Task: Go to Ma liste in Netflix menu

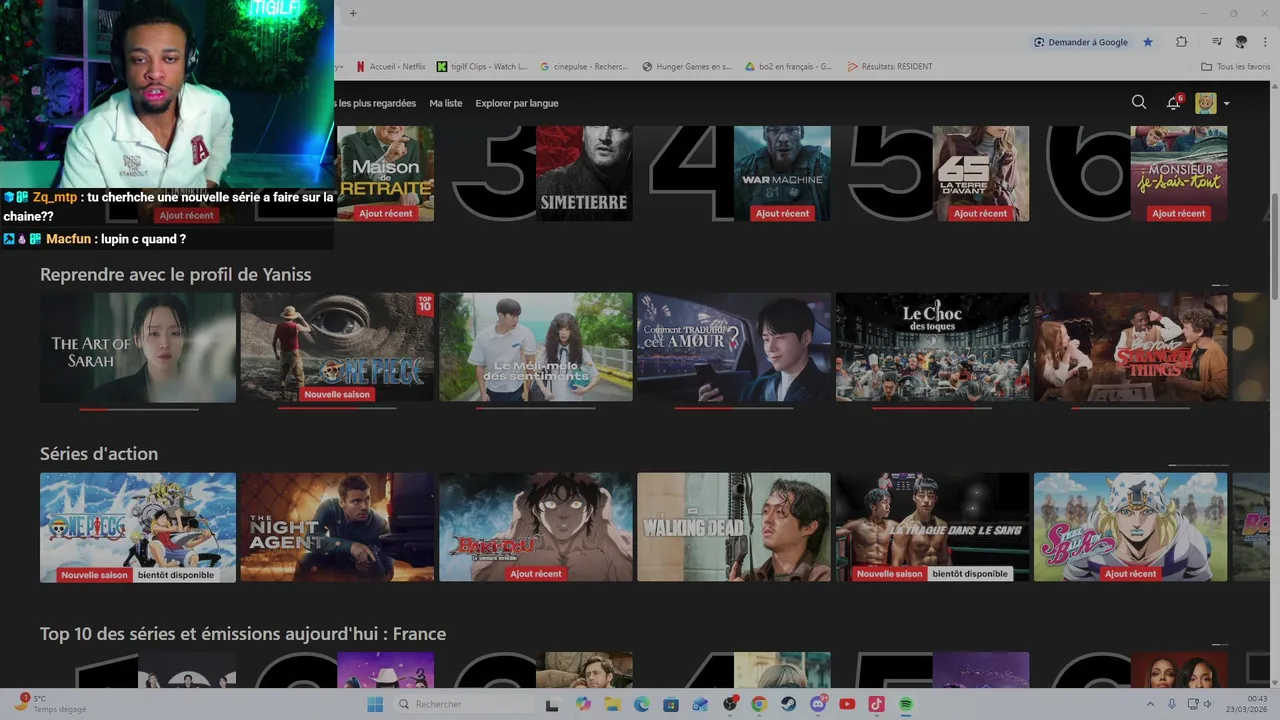Action: pyautogui.click(x=446, y=103)
